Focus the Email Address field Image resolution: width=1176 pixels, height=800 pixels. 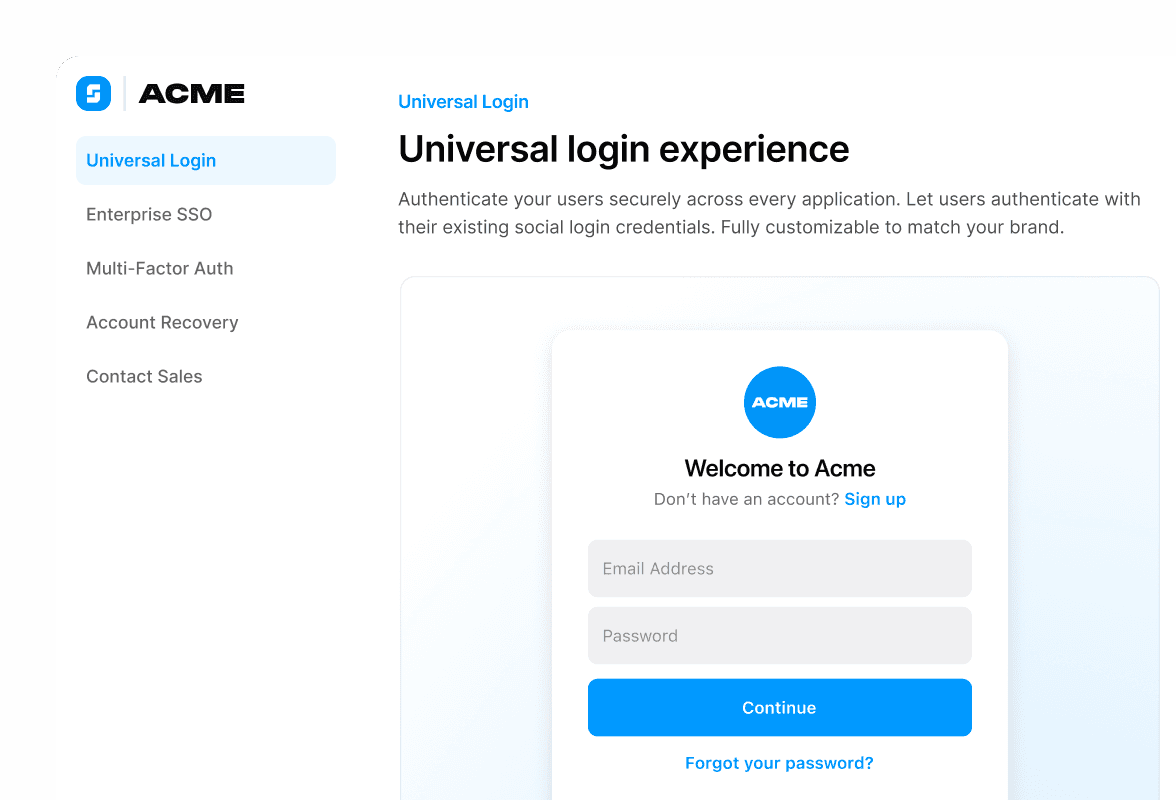click(x=779, y=568)
